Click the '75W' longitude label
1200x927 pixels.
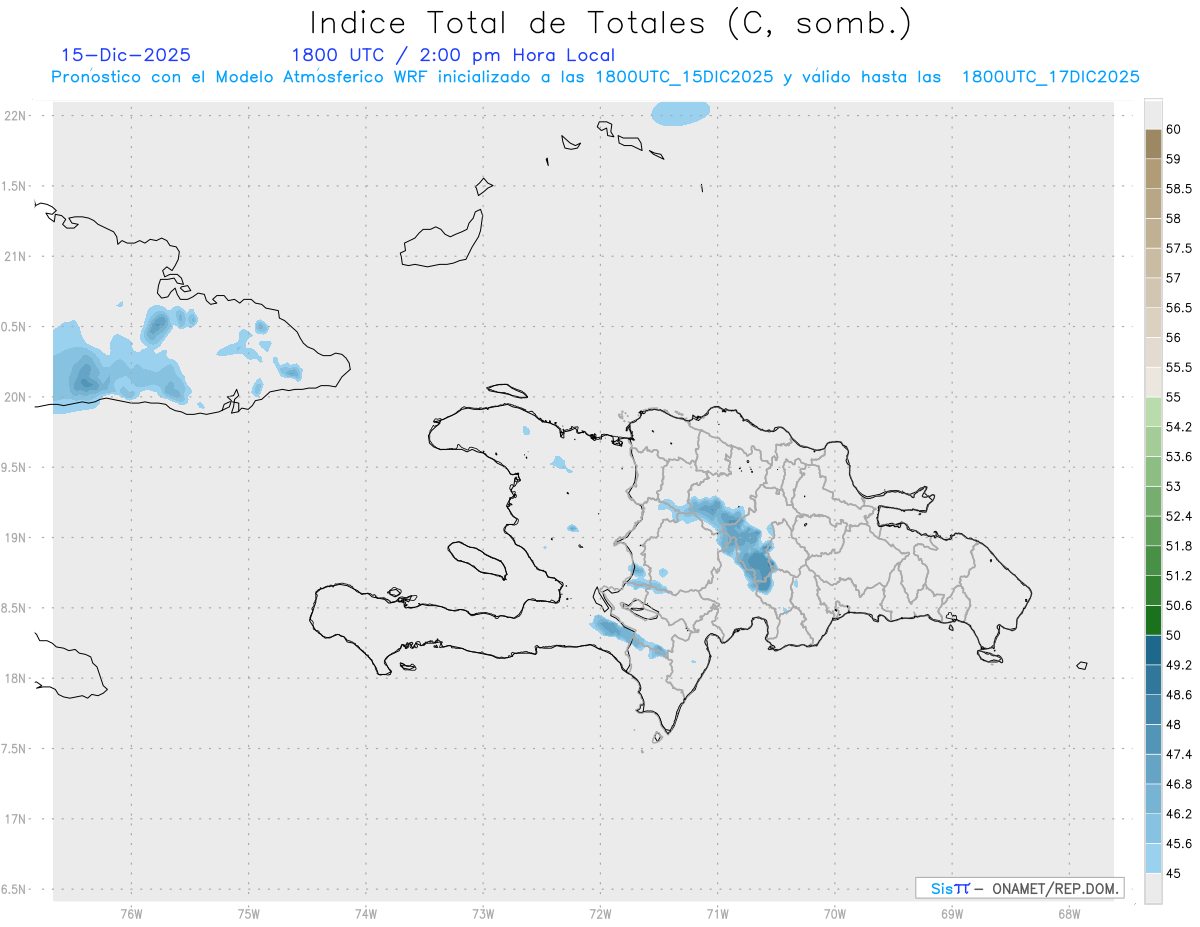coord(248,913)
